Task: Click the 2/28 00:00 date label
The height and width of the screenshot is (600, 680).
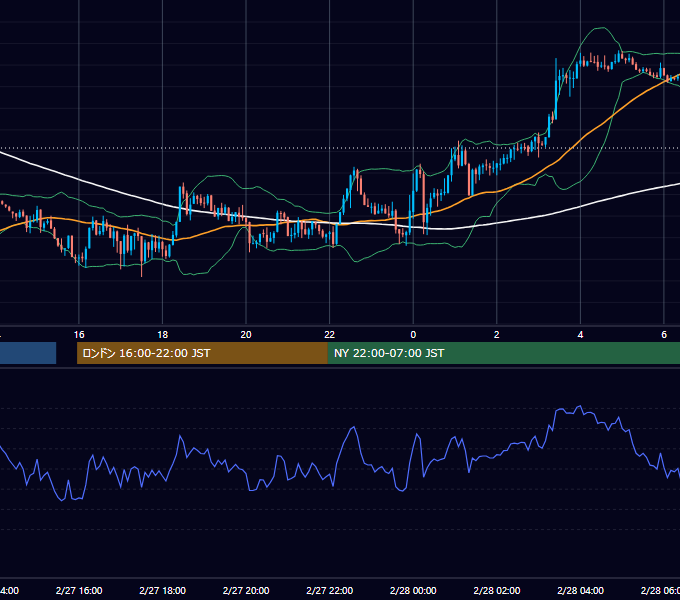Action: (x=413, y=590)
